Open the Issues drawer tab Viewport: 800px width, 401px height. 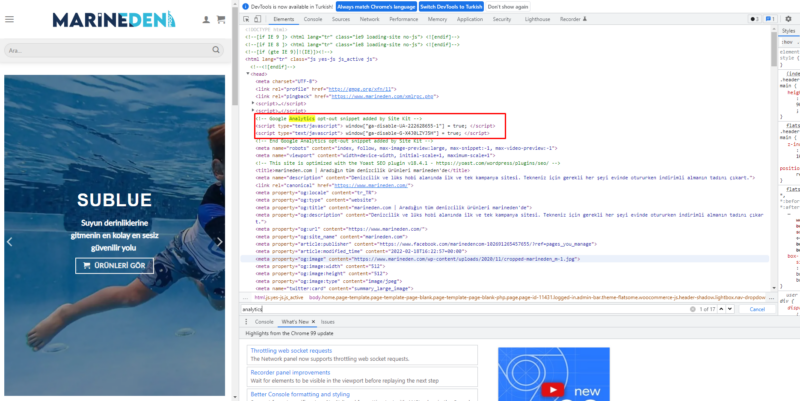coord(328,322)
